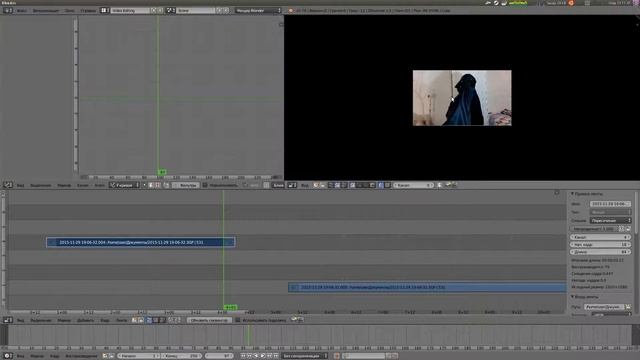Click the Начало start frame field
640x360 pixels.
point(139,356)
